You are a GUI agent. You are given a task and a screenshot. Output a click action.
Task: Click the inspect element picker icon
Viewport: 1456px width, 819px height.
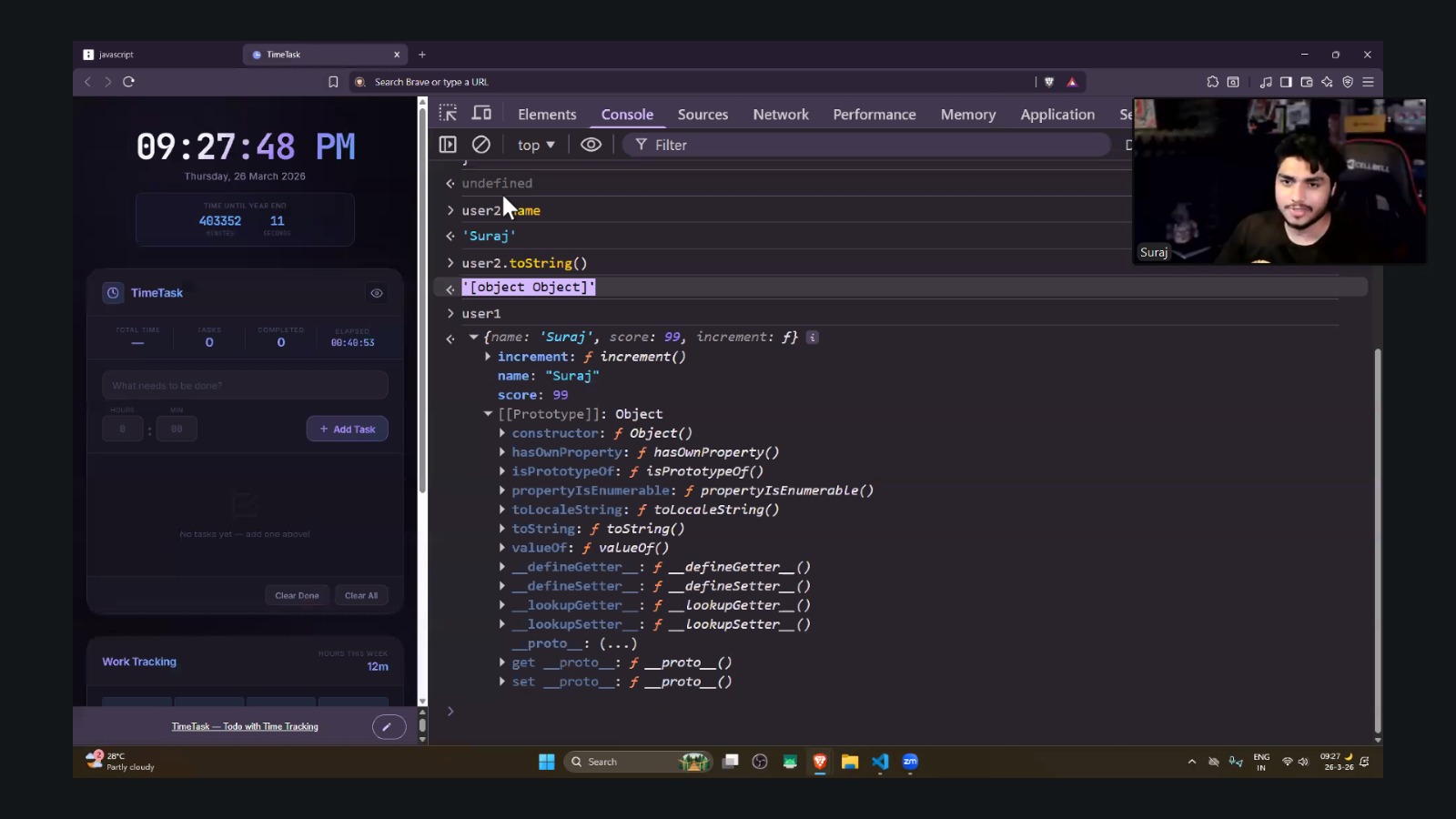tap(448, 114)
